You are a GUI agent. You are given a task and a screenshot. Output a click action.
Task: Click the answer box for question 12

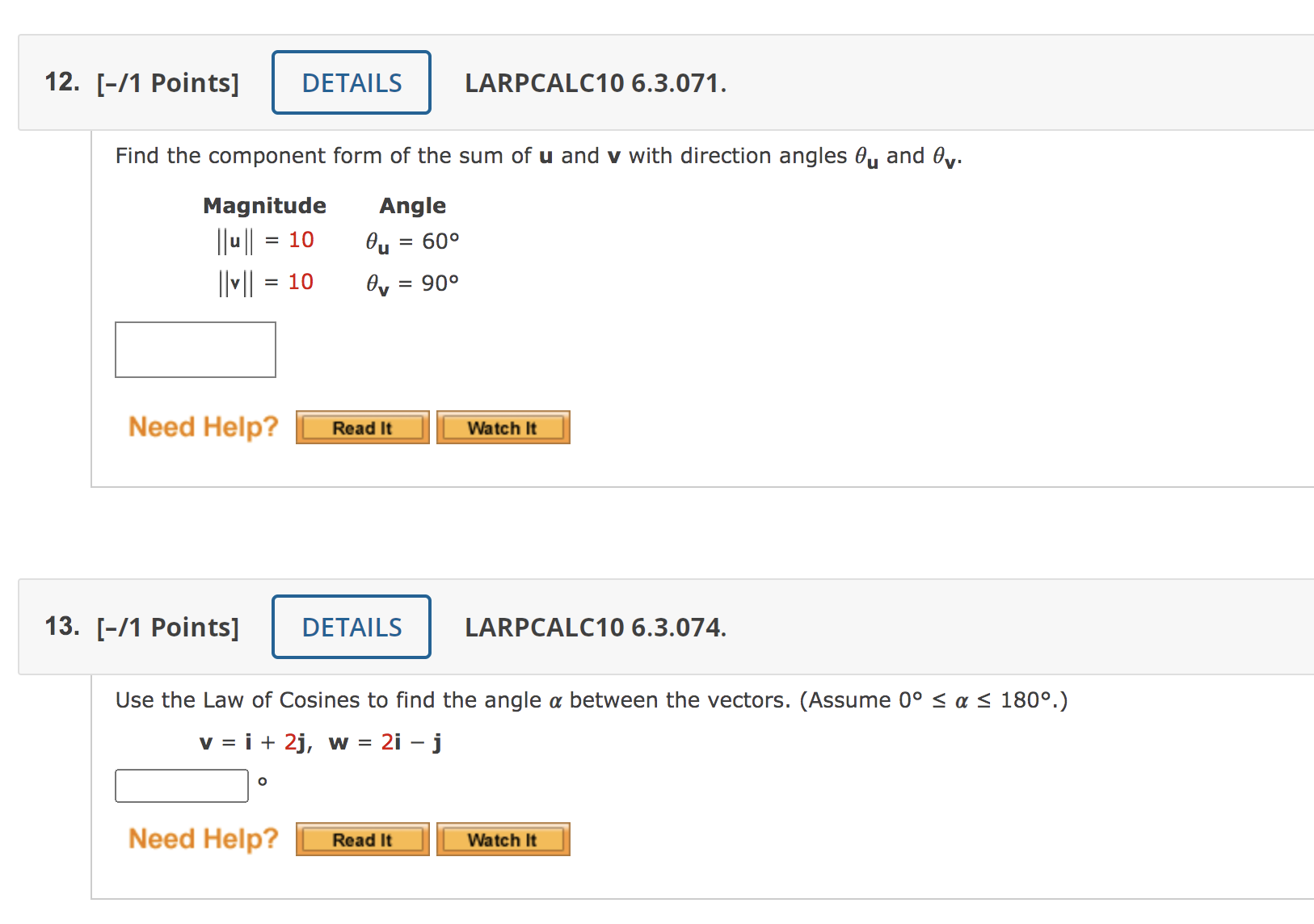(195, 349)
